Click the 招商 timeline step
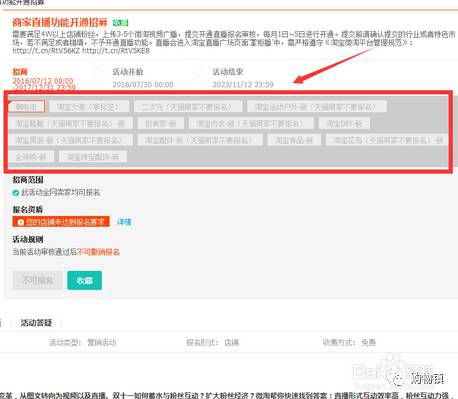458x399 pixels. [x=20, y=72]
